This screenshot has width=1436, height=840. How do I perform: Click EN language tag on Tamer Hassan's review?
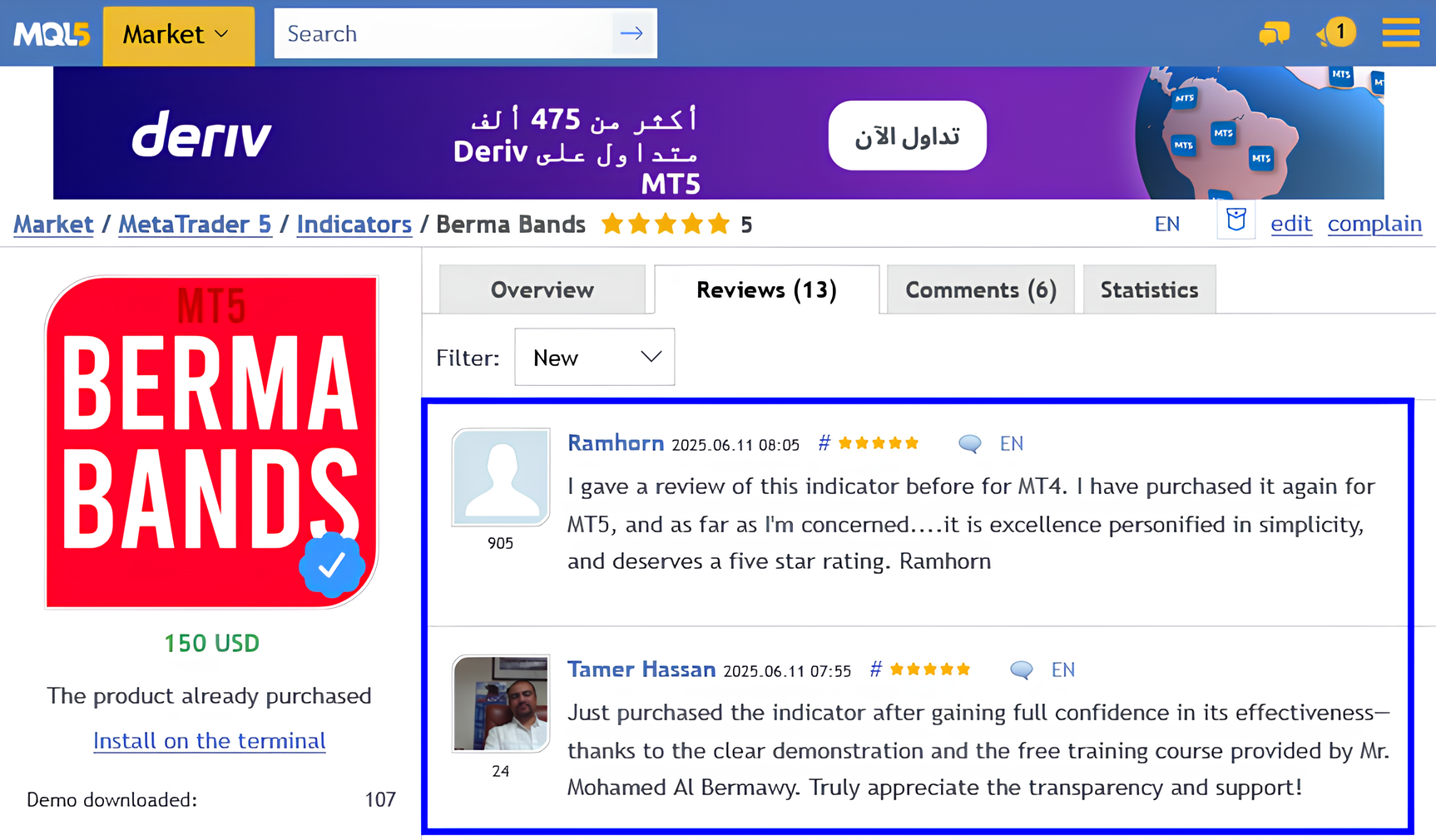pos(1063,670)
